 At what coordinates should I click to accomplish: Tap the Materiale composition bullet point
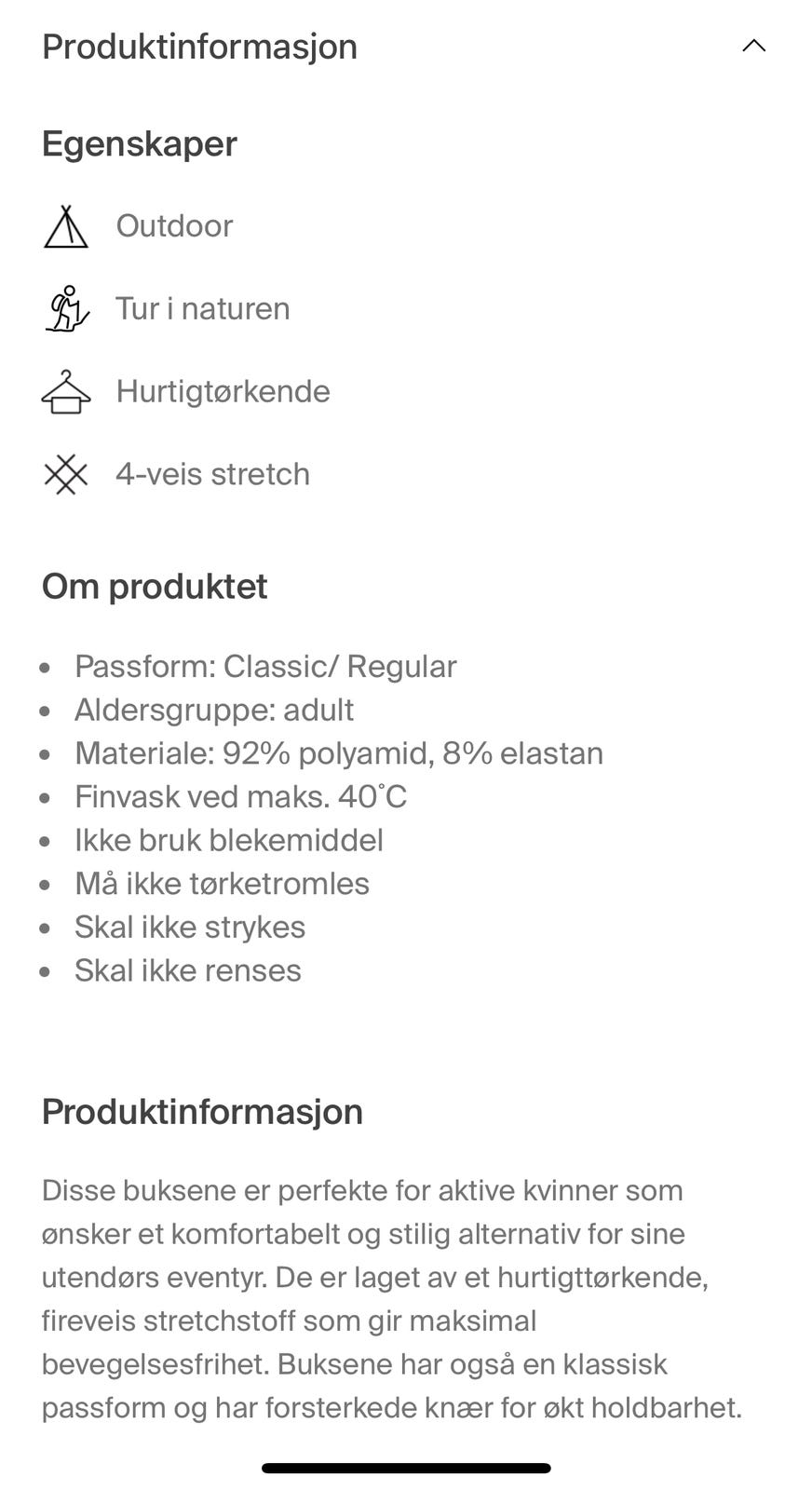(x=338, y=752)
